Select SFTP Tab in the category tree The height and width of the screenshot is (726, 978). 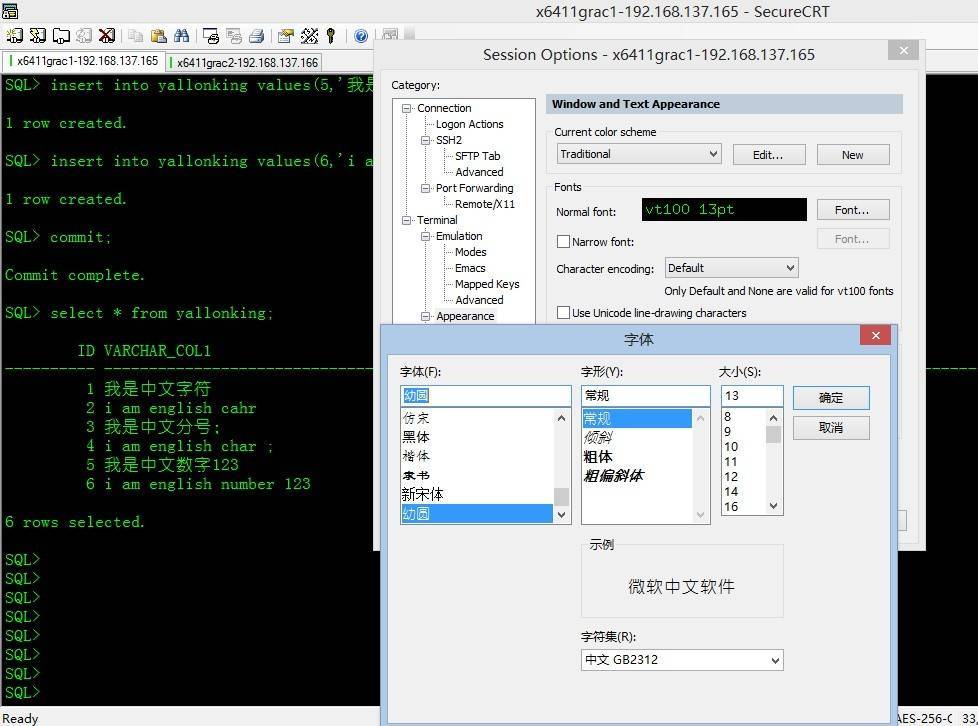click(x=477, y=156)
